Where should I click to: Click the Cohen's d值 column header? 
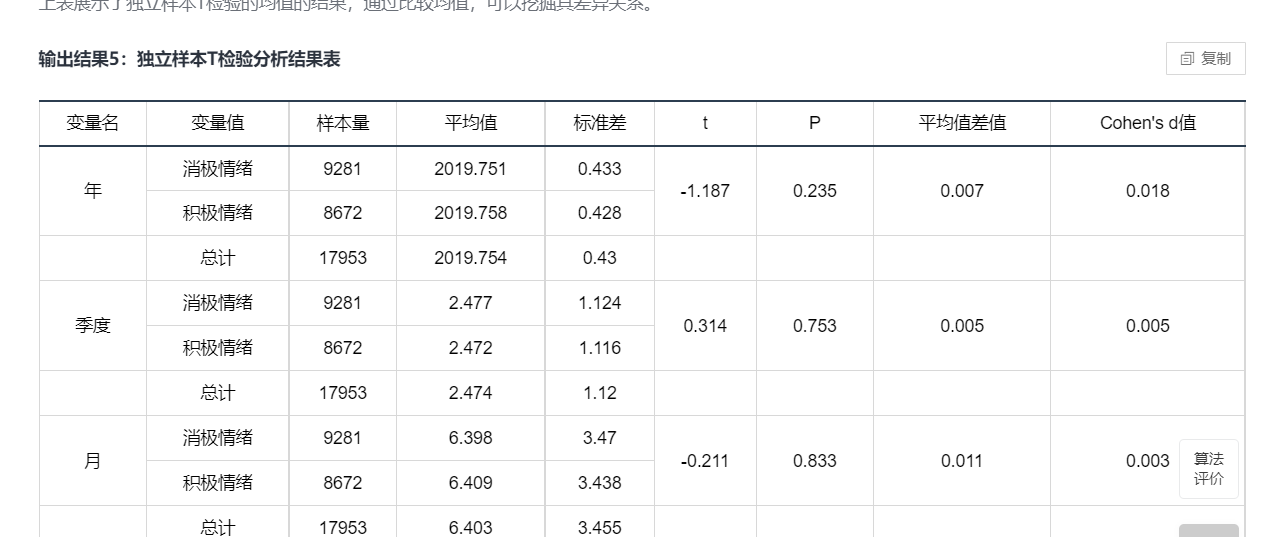[x=1148, y=123]
